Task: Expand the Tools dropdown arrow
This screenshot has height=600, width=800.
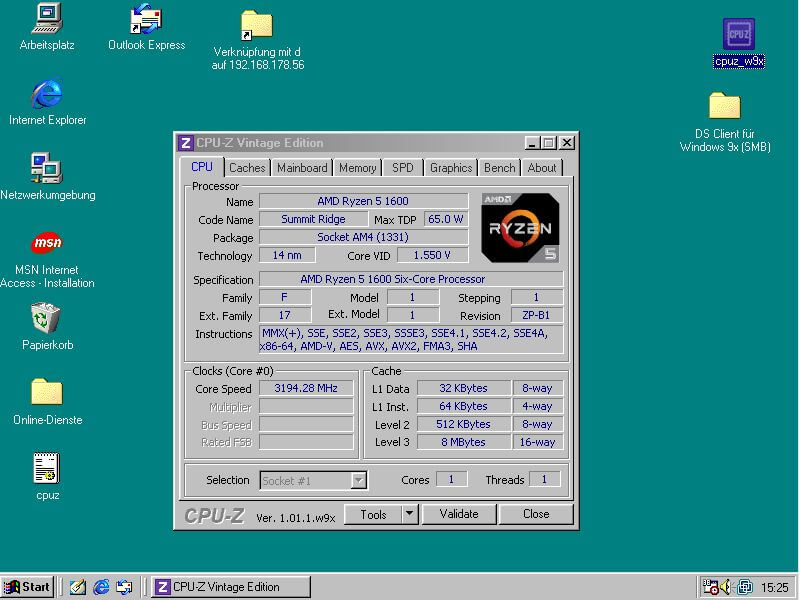Action: point(410,514)
